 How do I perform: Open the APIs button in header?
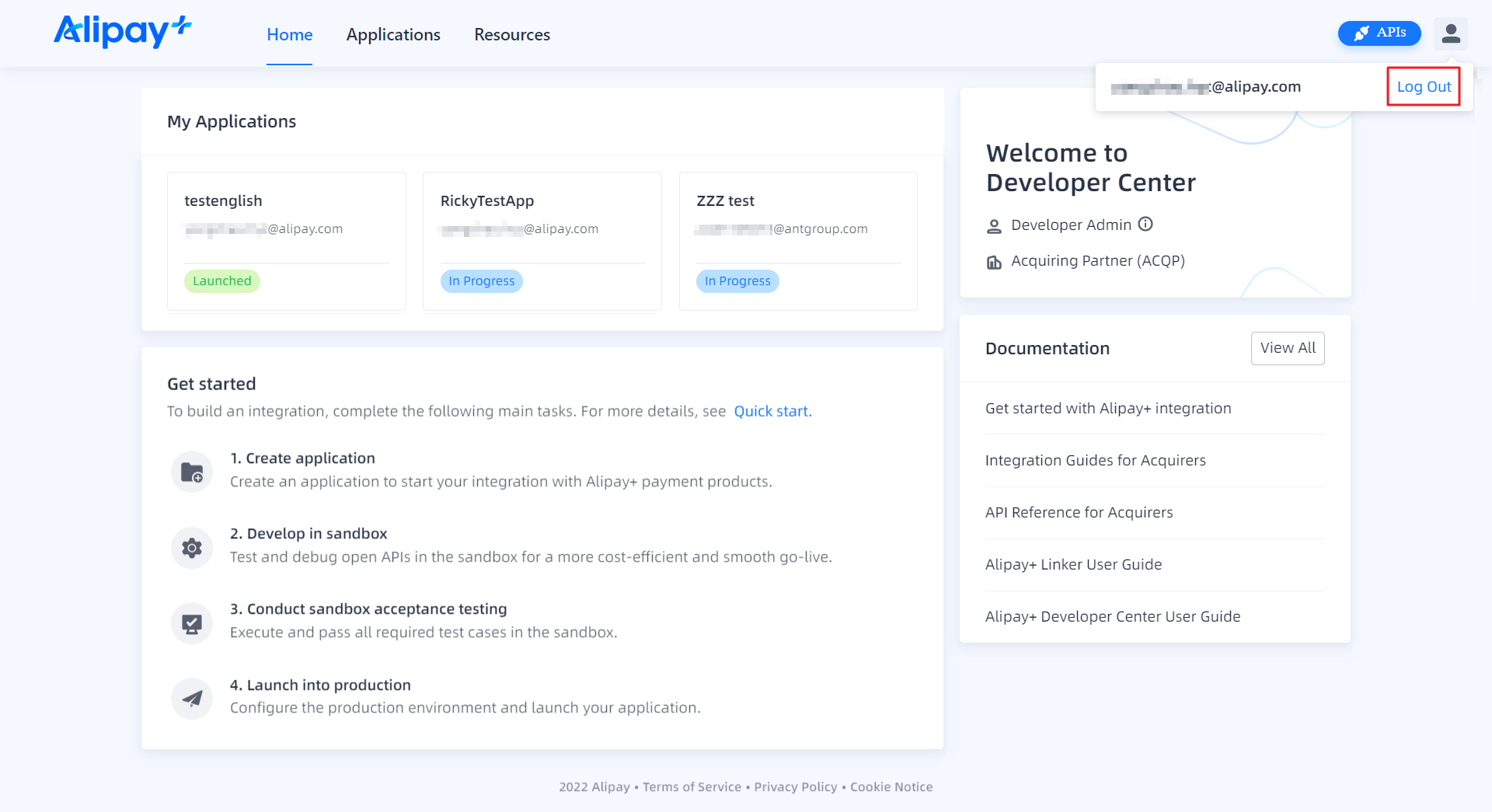pos(1379,33)
